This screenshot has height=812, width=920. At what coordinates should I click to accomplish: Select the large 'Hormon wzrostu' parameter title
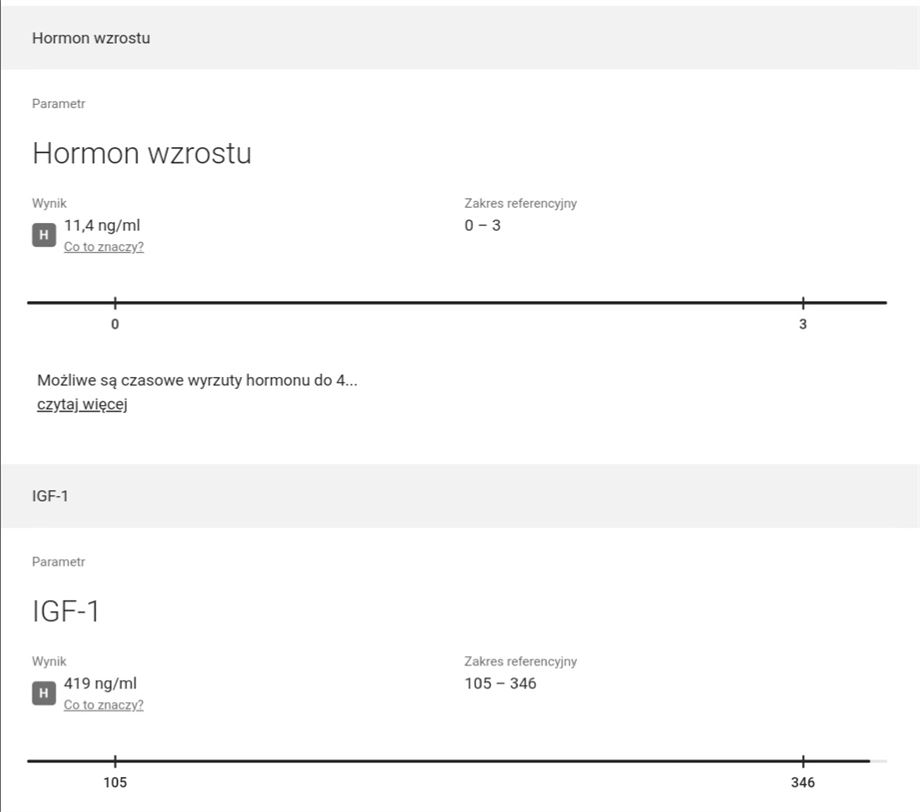[x=142, y=154]
